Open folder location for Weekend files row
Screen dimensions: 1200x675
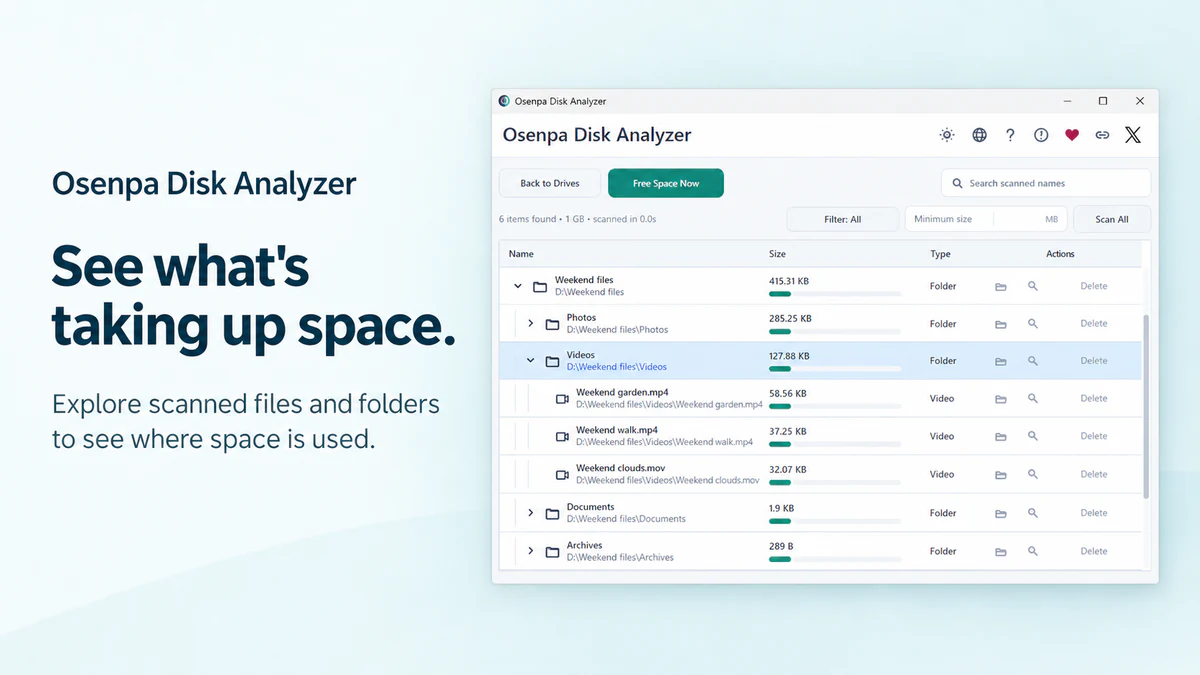pos(1001,287)
